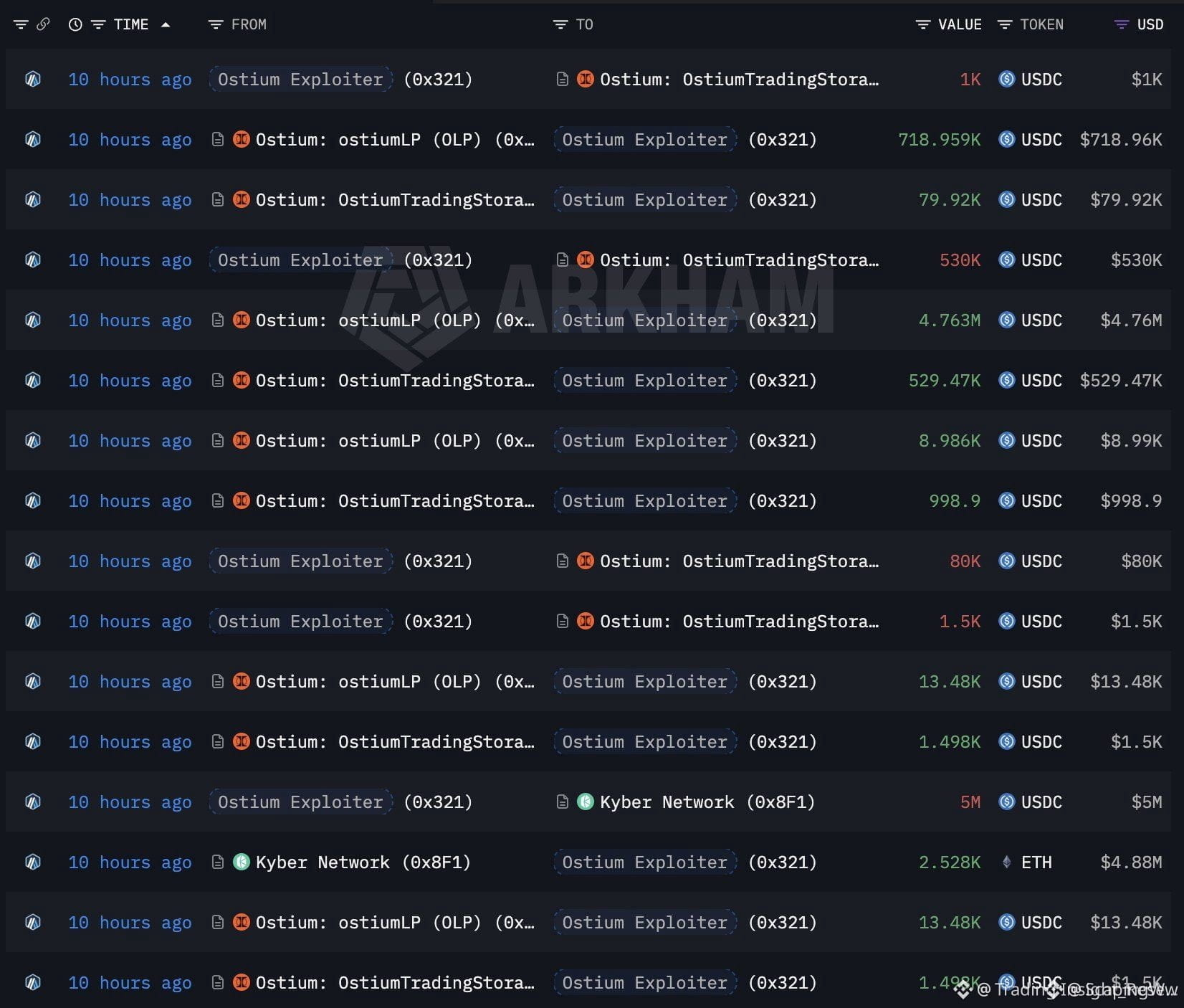
Task: Open the Ostium Exploiter recipient tag in the 4.763M row
Action: click(x=645, y=320)
